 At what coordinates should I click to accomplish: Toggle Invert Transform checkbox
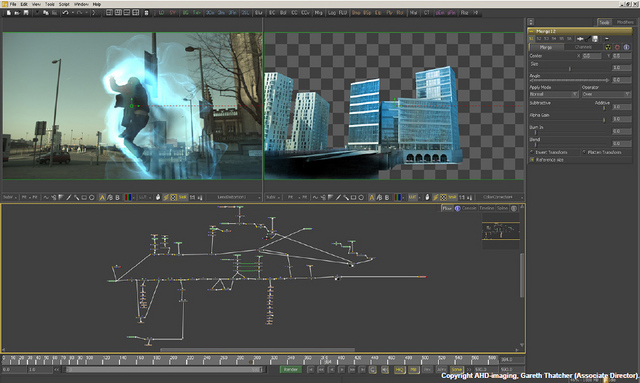pyautogui.click(x=532, y=152)
